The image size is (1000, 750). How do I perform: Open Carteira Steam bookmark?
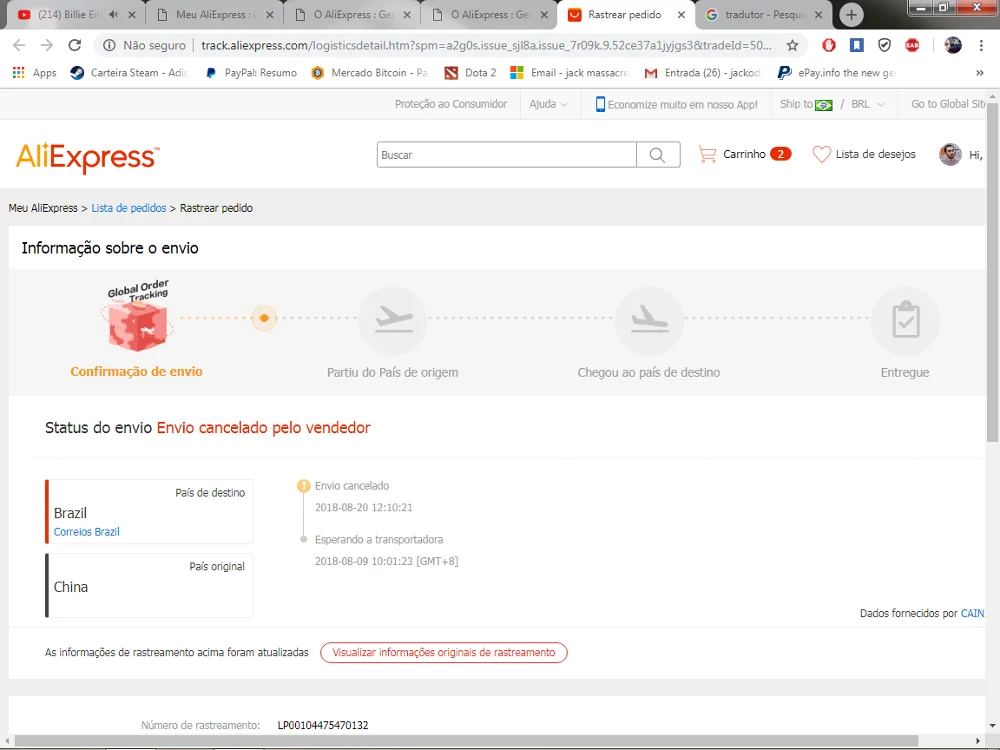(x=129, y=73)
